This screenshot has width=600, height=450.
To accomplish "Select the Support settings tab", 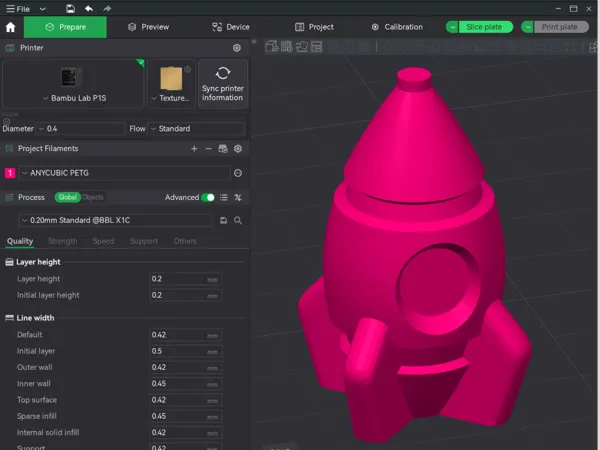I will click(x=144, y=241).
